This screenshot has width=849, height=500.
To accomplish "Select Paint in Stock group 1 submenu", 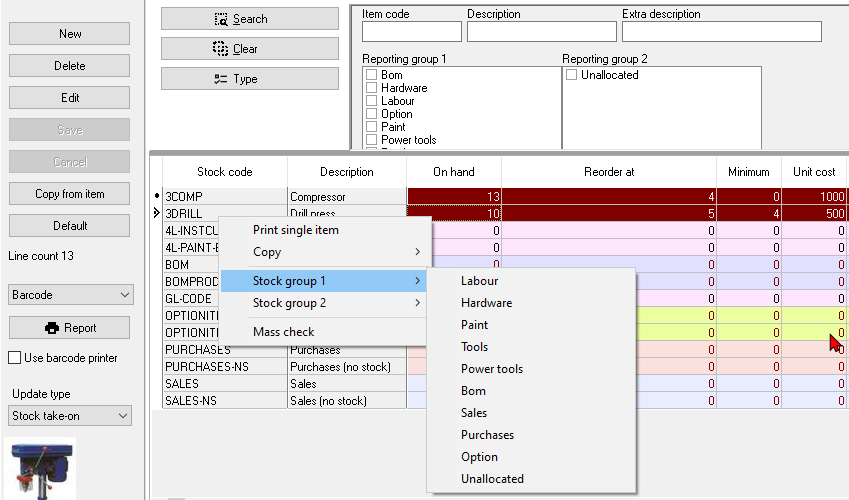I will tap(531, 325).
